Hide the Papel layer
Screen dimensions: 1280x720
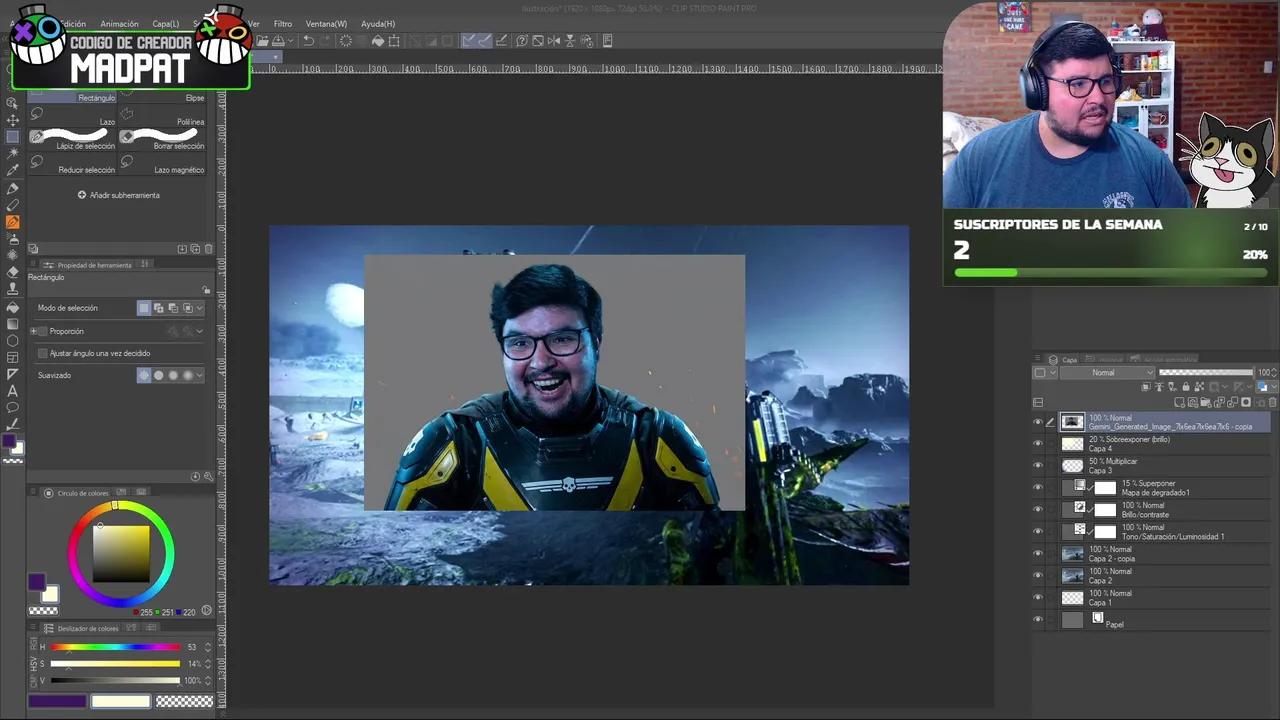pyautogui.click(x=1038, y=619)
